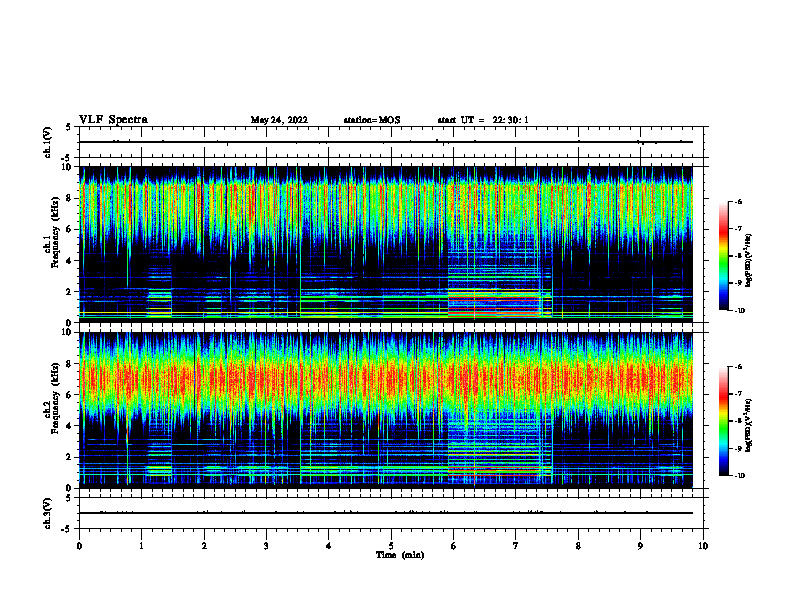Click time axis tick label "7"
The width and height of the screenshot is (792, 612).
pos(516,546)
